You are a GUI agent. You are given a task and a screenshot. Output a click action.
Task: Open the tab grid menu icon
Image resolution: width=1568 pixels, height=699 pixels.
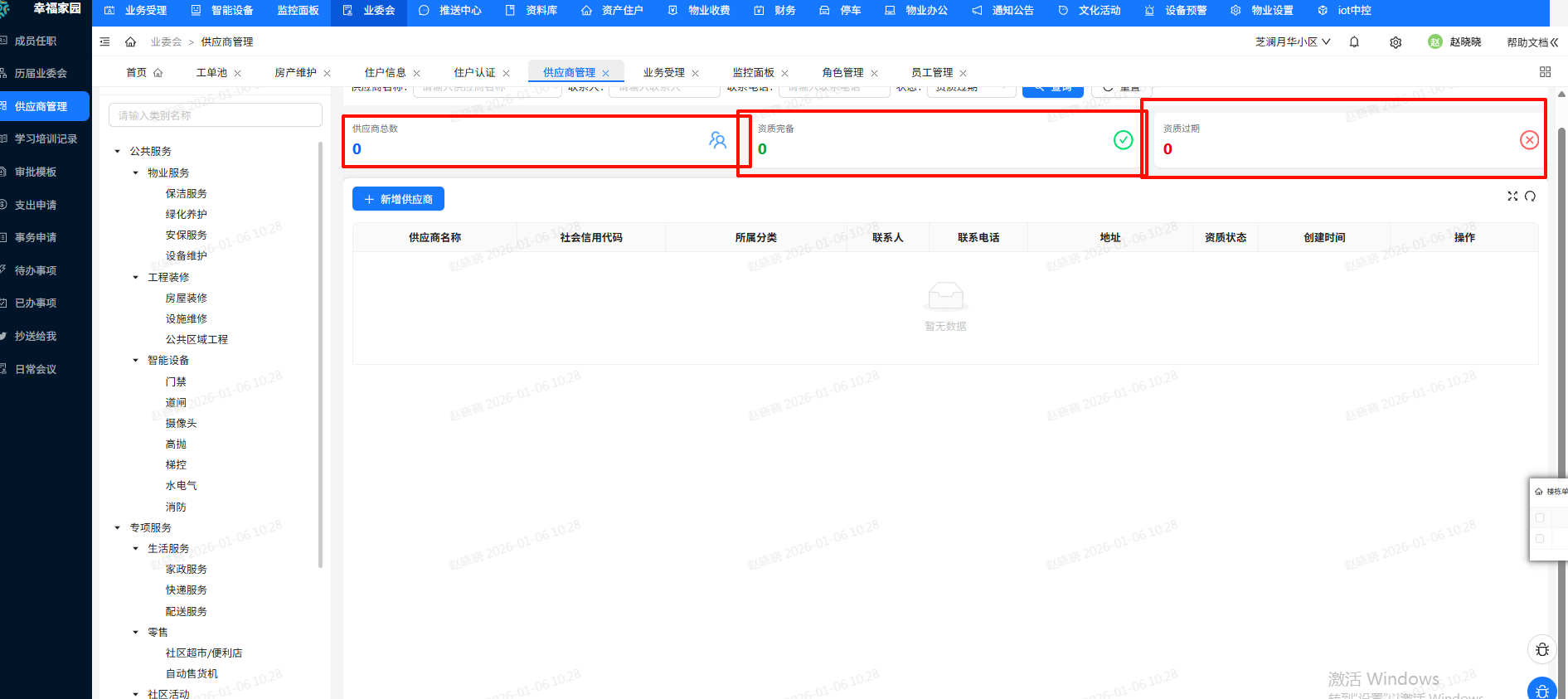tap(1545, 72)
